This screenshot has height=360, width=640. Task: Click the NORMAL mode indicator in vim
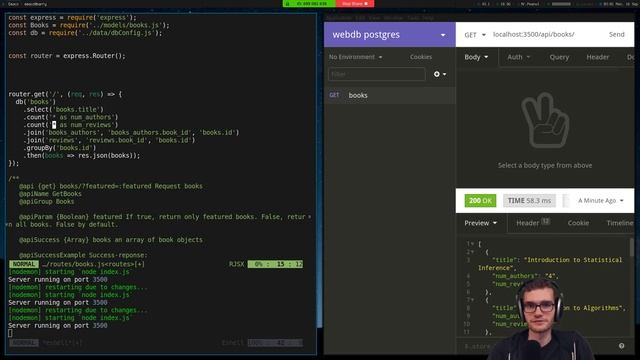click(x=24, y=264)
